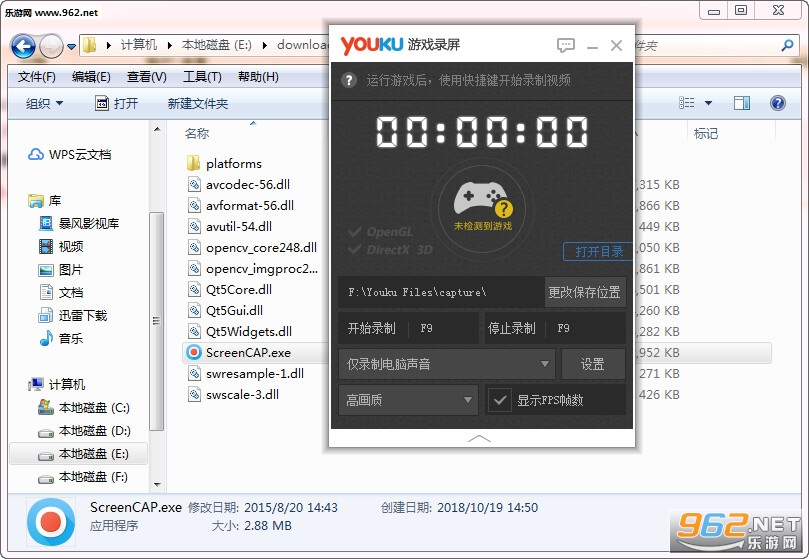
Task: Click 打开 toolbar button
Action: click(117, 103)
